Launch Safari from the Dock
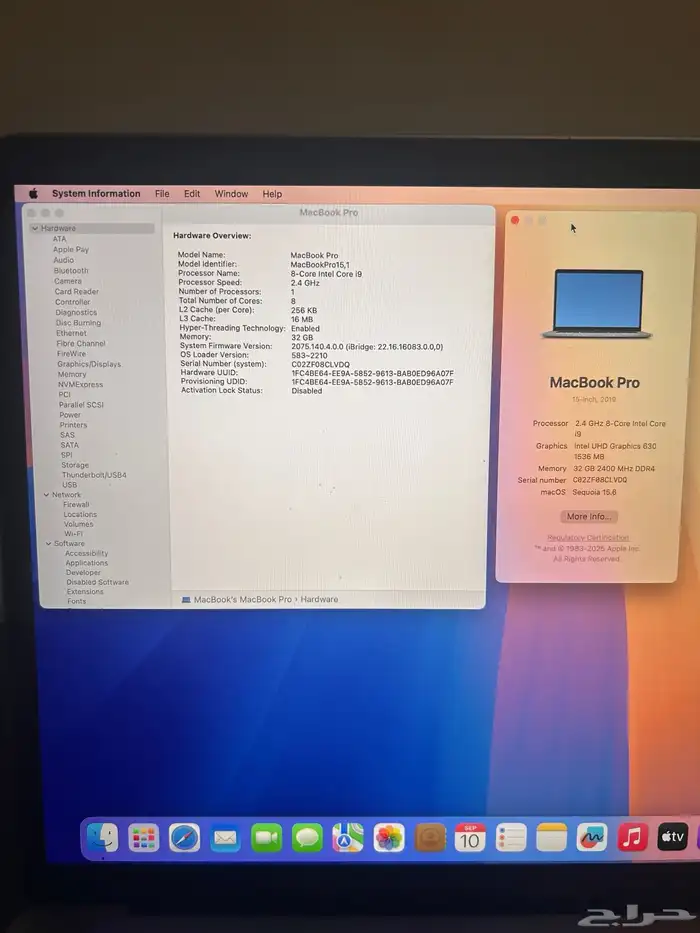The height and width of the screenshot is (933, 700). coord(185,838)
